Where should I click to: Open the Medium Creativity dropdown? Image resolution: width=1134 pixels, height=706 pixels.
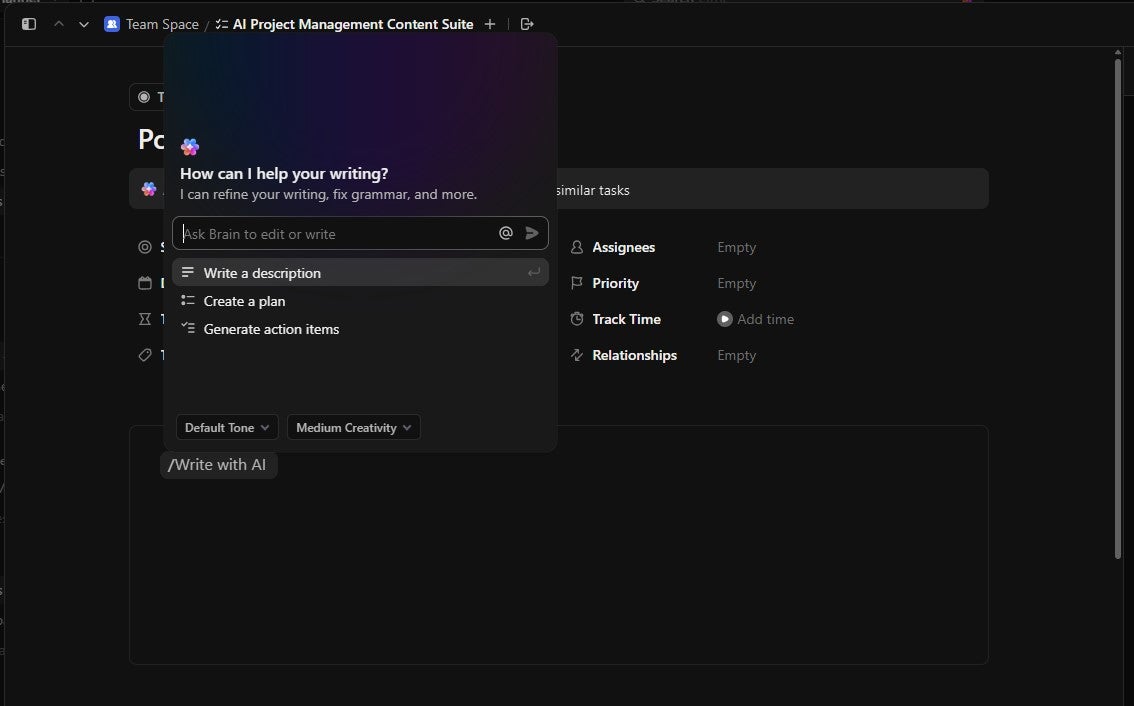tap(353, 428)
